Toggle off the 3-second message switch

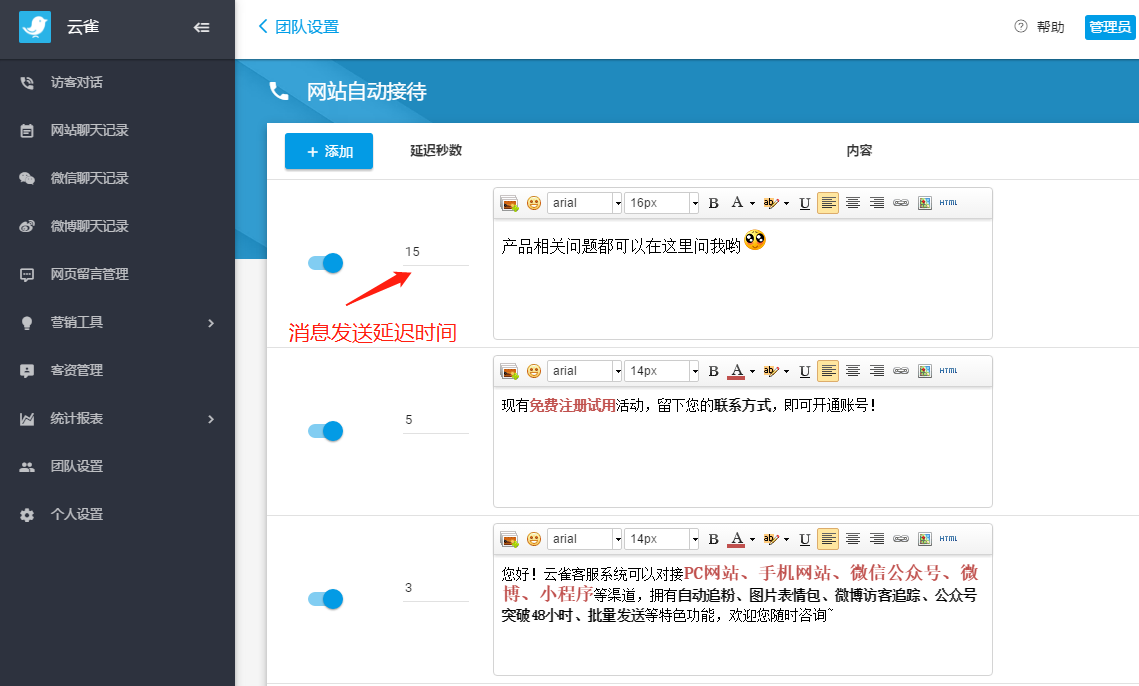325,599
